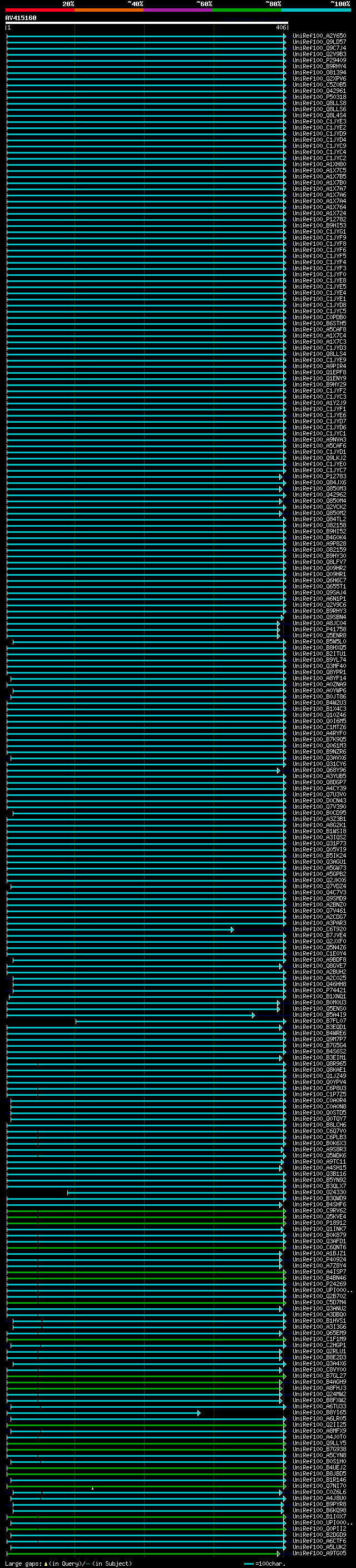Click the green ~80% identity legend bar
Image resolution: width=356 pixels, height=1568 pixels.
247,10
